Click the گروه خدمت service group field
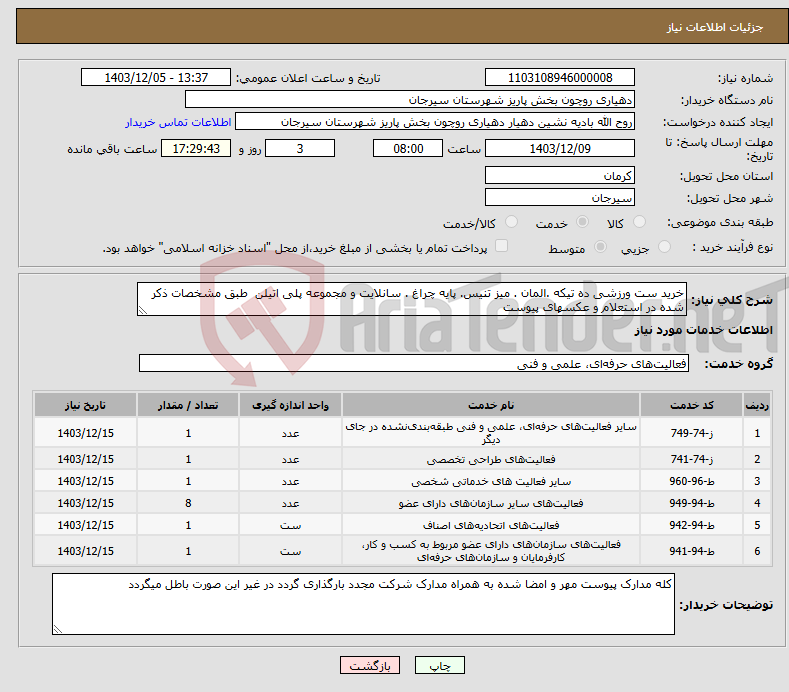Viewport: 789px width, 692px height. point(414,363)
